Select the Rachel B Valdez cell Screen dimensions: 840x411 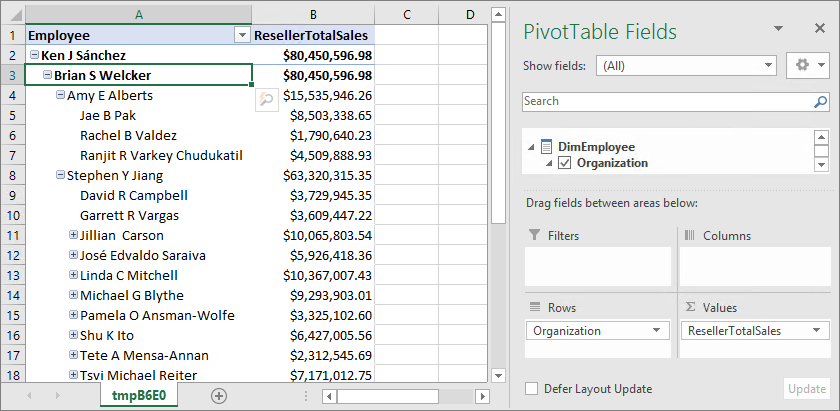tap(139, 136)
